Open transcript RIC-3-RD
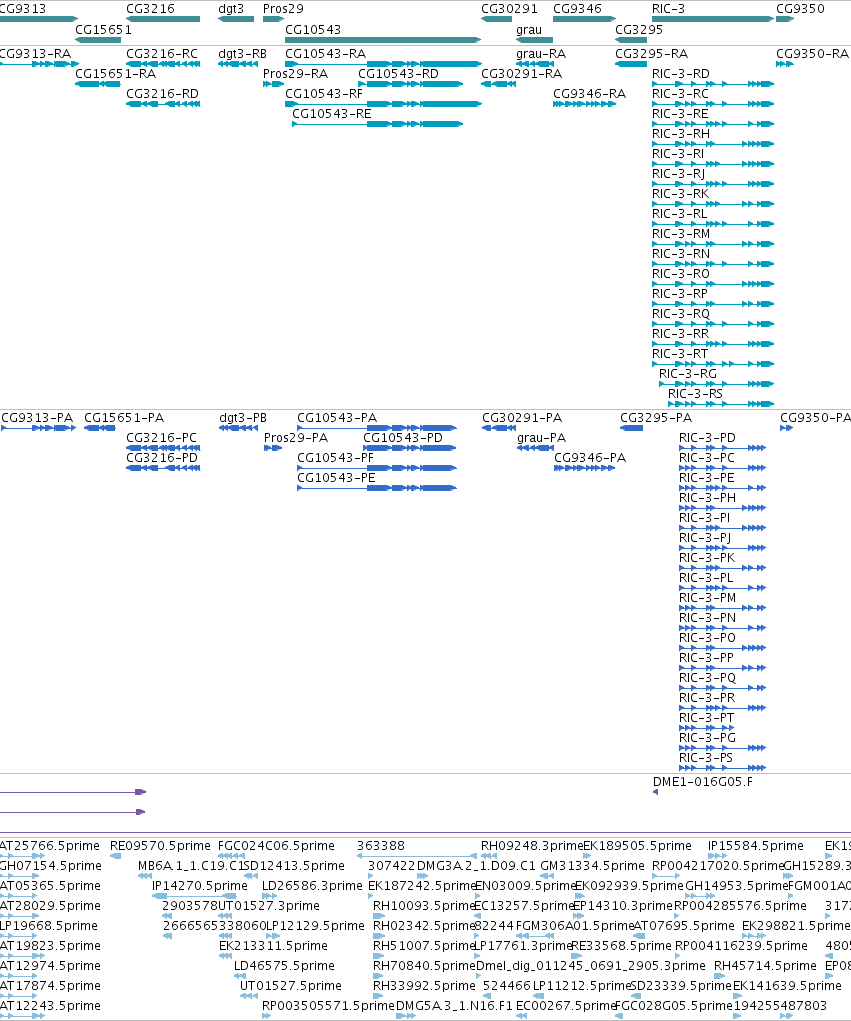The image size is (851, 1021). point(681,74)
